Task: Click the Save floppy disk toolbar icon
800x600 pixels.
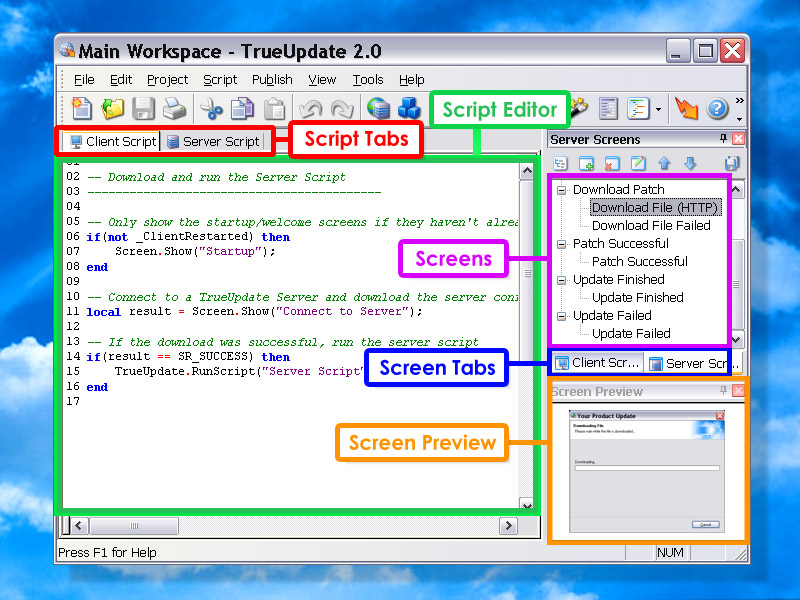Action: pos(143,108)
